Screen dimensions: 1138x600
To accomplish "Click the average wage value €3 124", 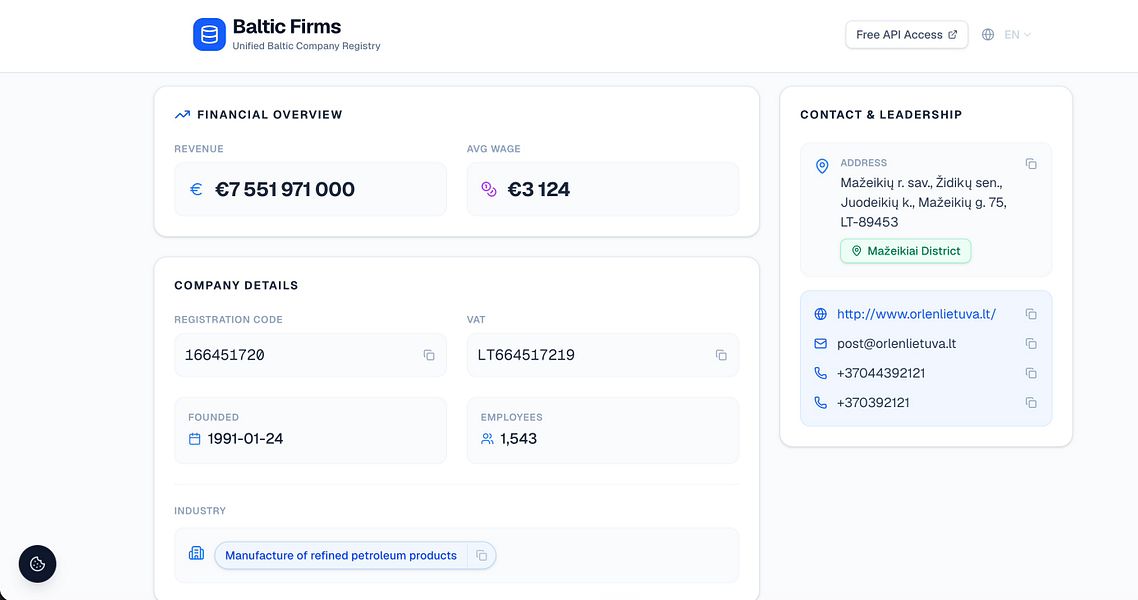I will 539,189.
